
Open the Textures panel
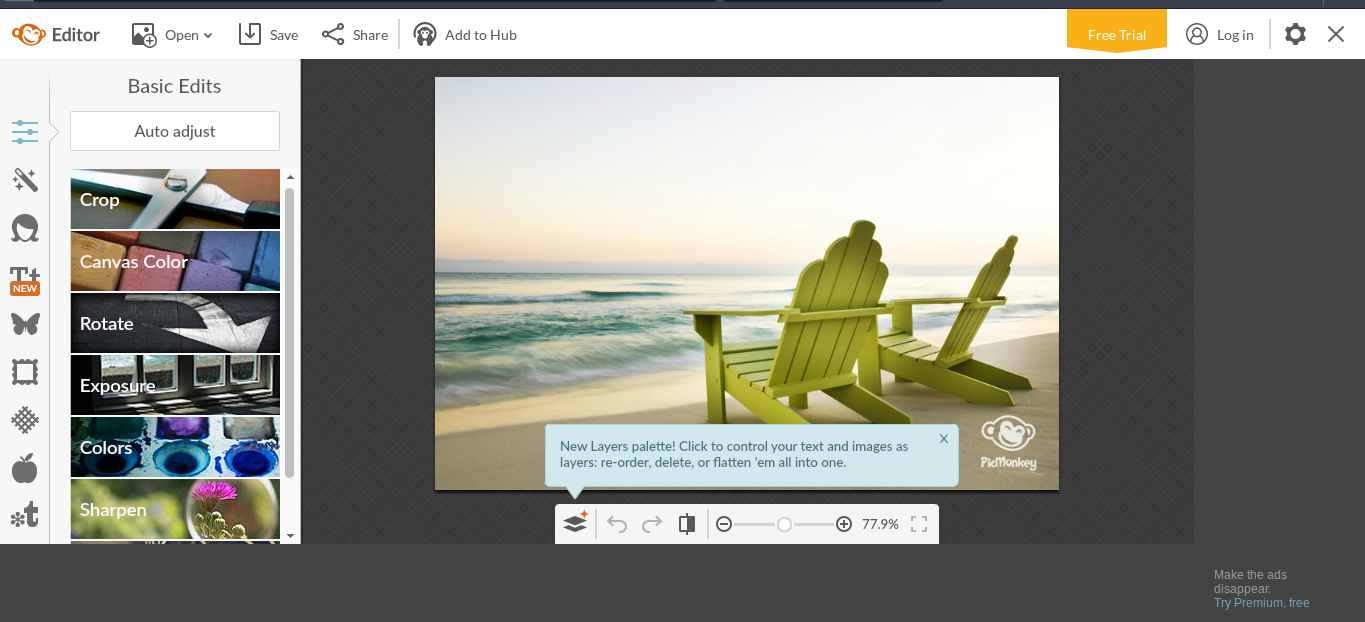[x=25, y=419]
